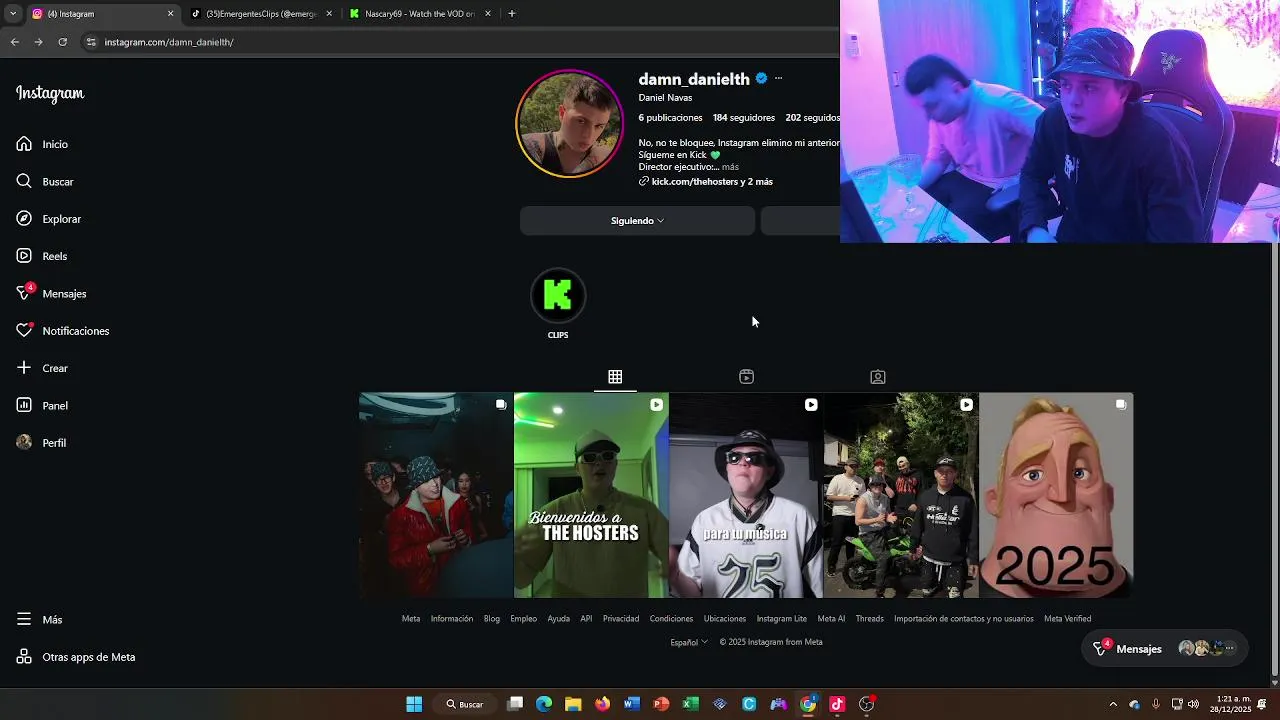View the 184 seguidores list
Screen dimensions: 1280x720
tap(744, 118)
